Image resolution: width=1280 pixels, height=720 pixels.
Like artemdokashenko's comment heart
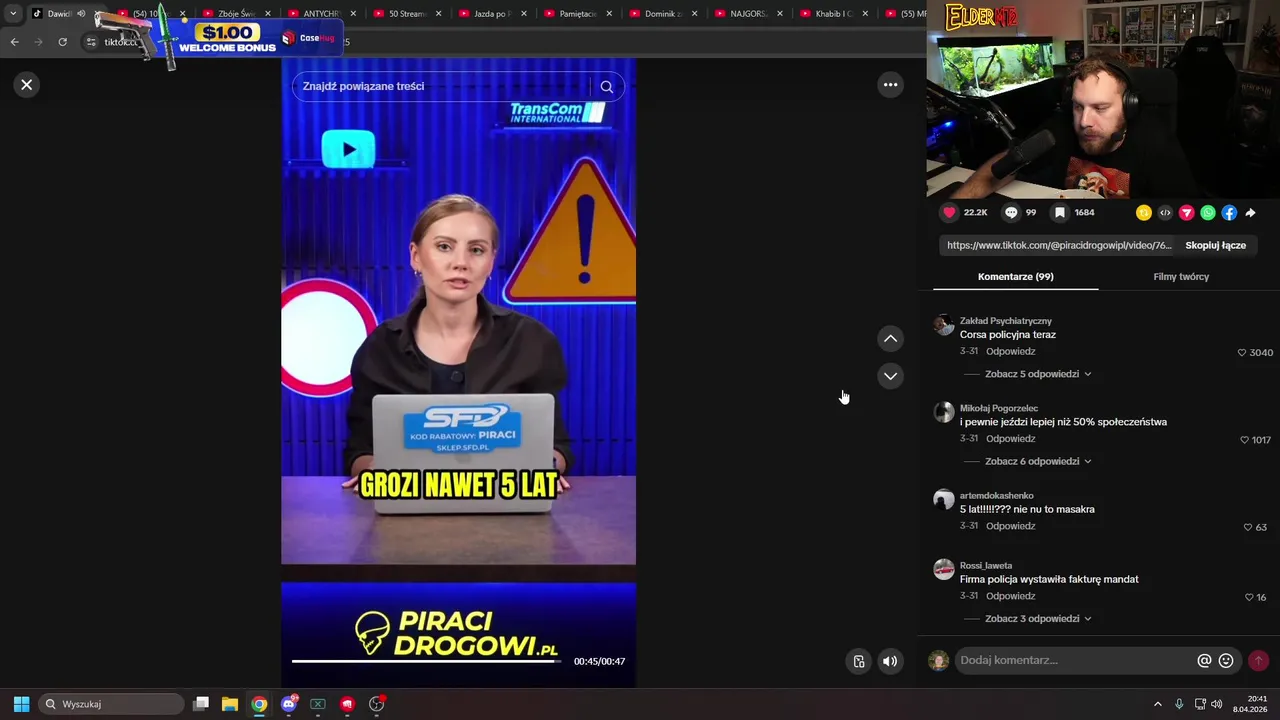[1248, 526]
